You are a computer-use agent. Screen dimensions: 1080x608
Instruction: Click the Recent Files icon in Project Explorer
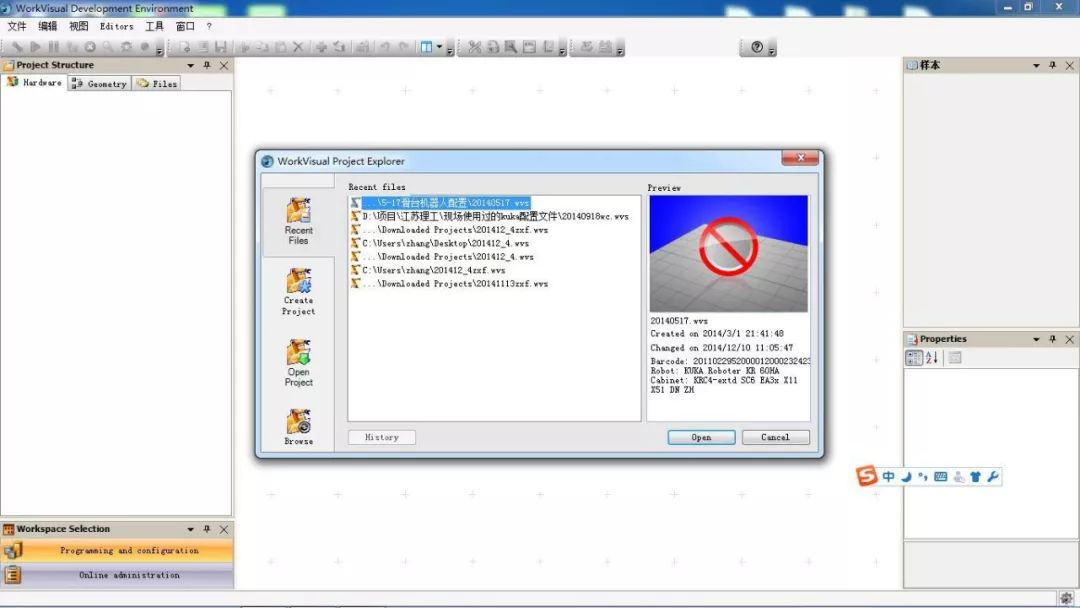[x=298, y=211]
